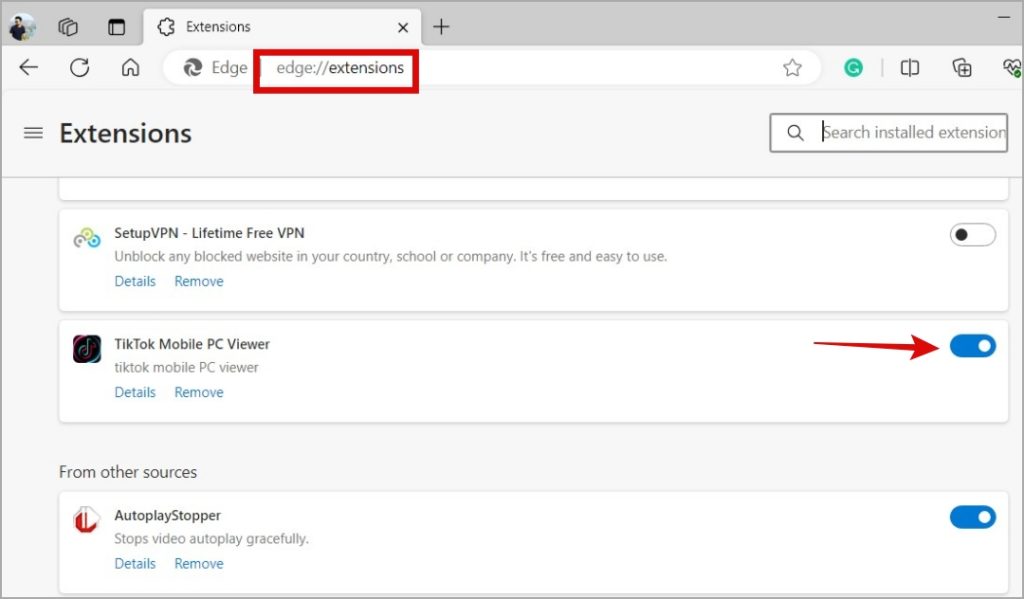Focus the Search installed extensions box
This screenshot has width=1024, height=599.
888,133
